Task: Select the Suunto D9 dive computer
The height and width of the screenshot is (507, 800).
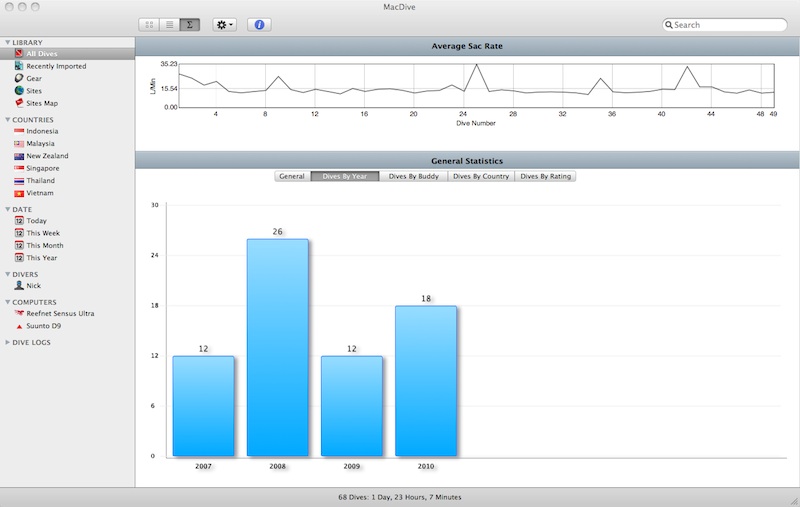Action: coord(44,326)
